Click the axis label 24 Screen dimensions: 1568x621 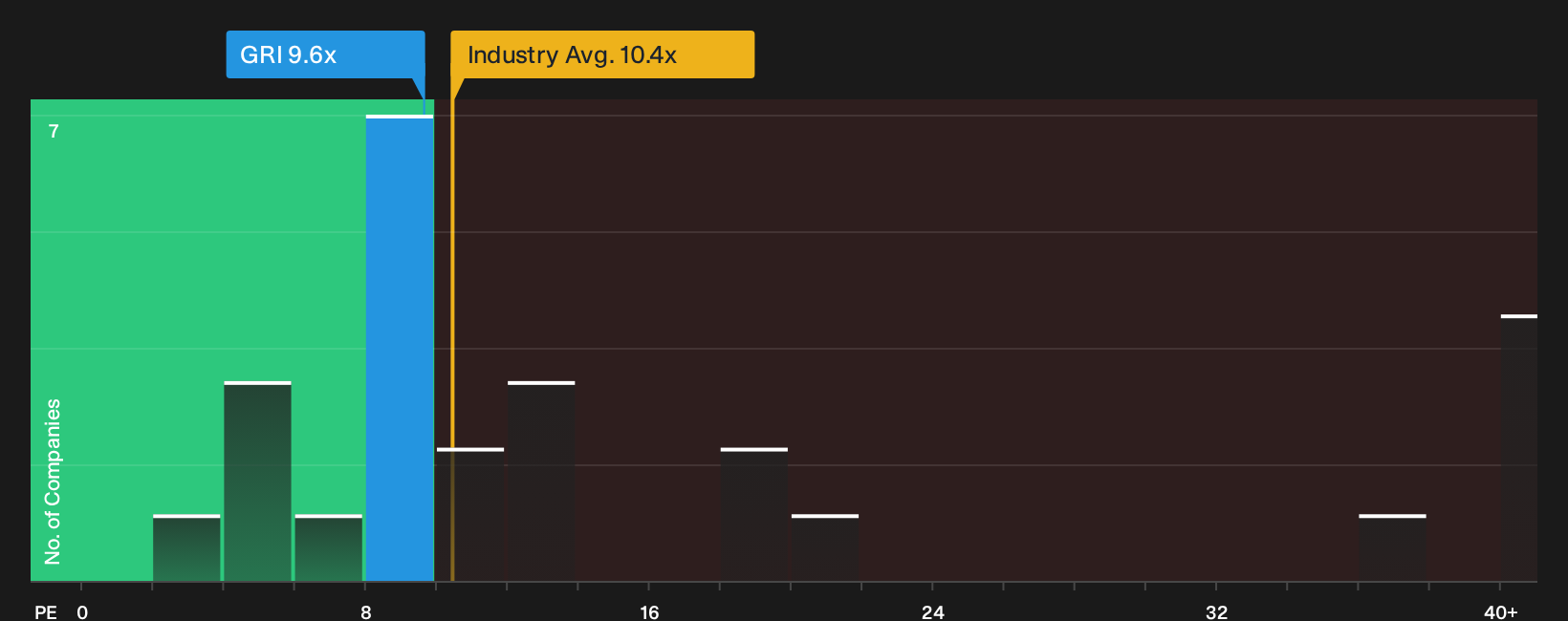[933, 611]
